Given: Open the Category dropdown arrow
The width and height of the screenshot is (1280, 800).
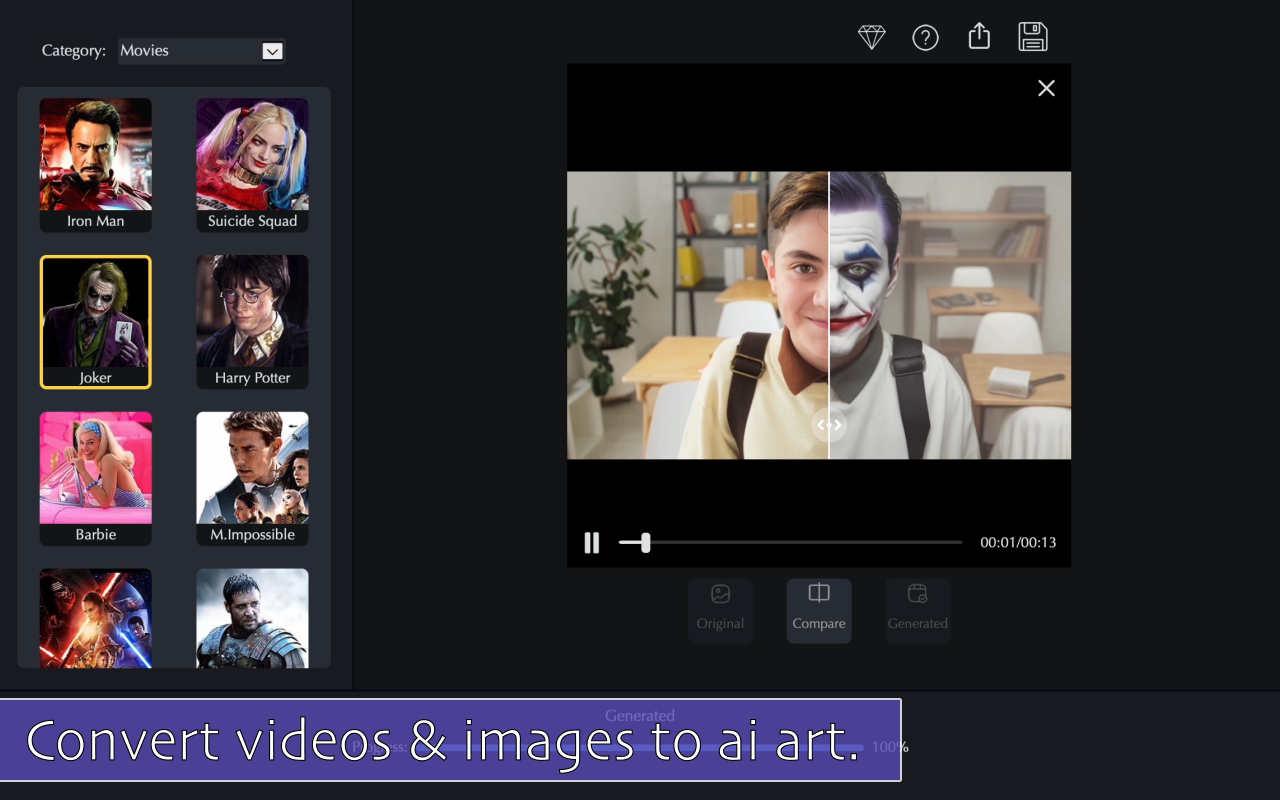Looking at the screenshot, I should coord(272,51).
